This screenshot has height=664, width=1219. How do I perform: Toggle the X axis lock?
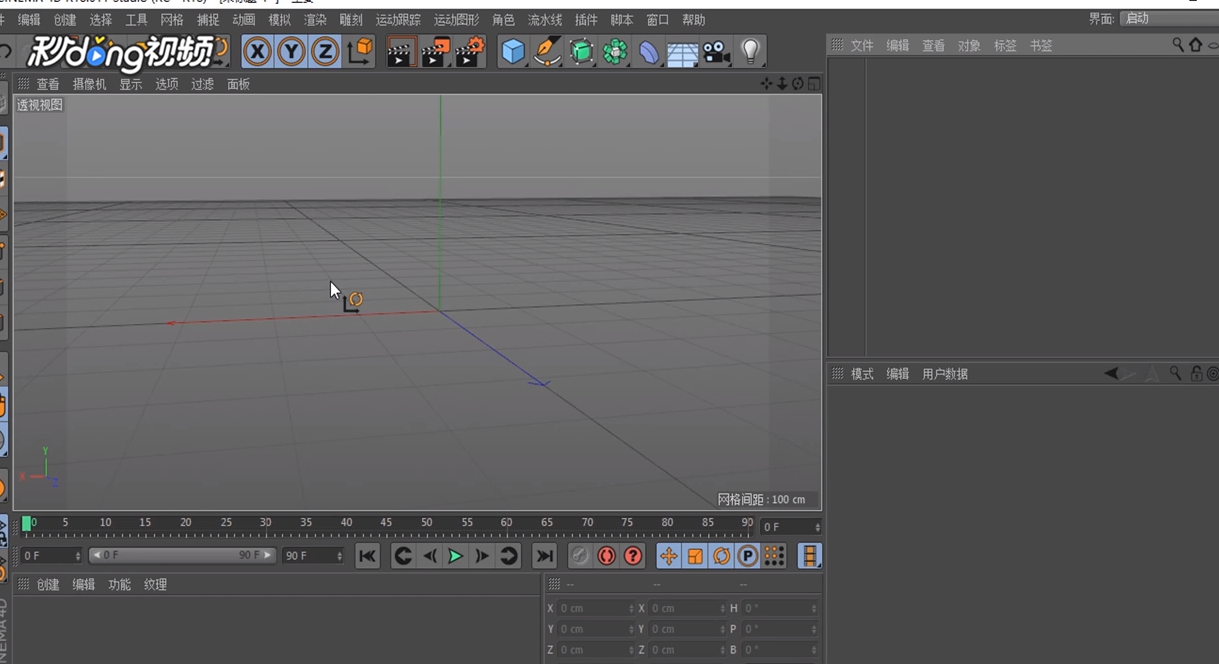click(x=257, y=52)
